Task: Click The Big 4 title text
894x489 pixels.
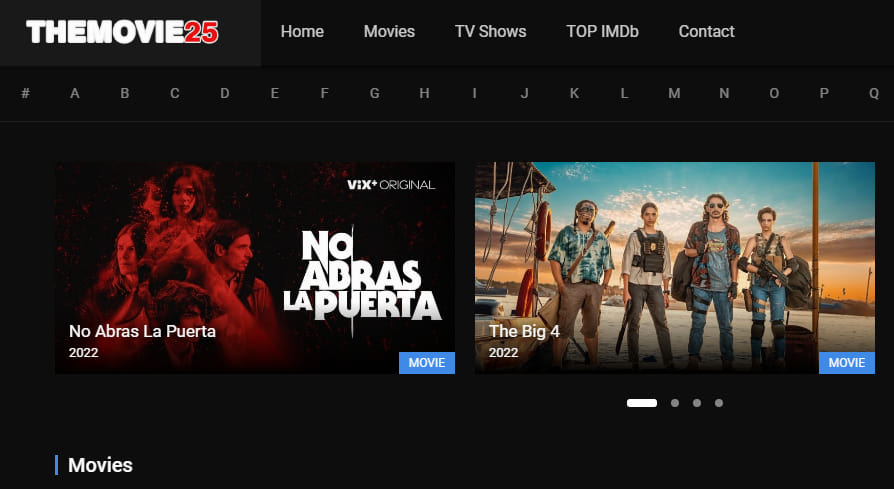Action: pos(525,331)
